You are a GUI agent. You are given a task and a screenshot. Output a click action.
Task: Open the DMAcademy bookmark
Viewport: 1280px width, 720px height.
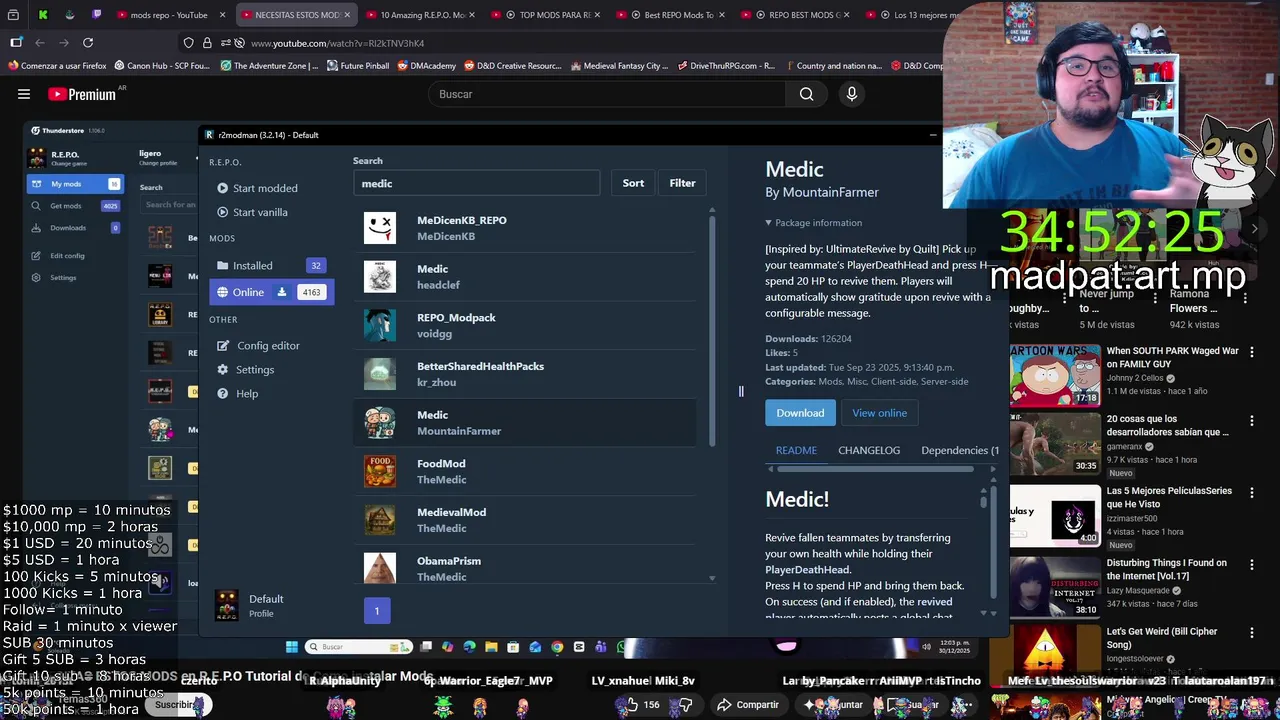(x=426, y=66)
